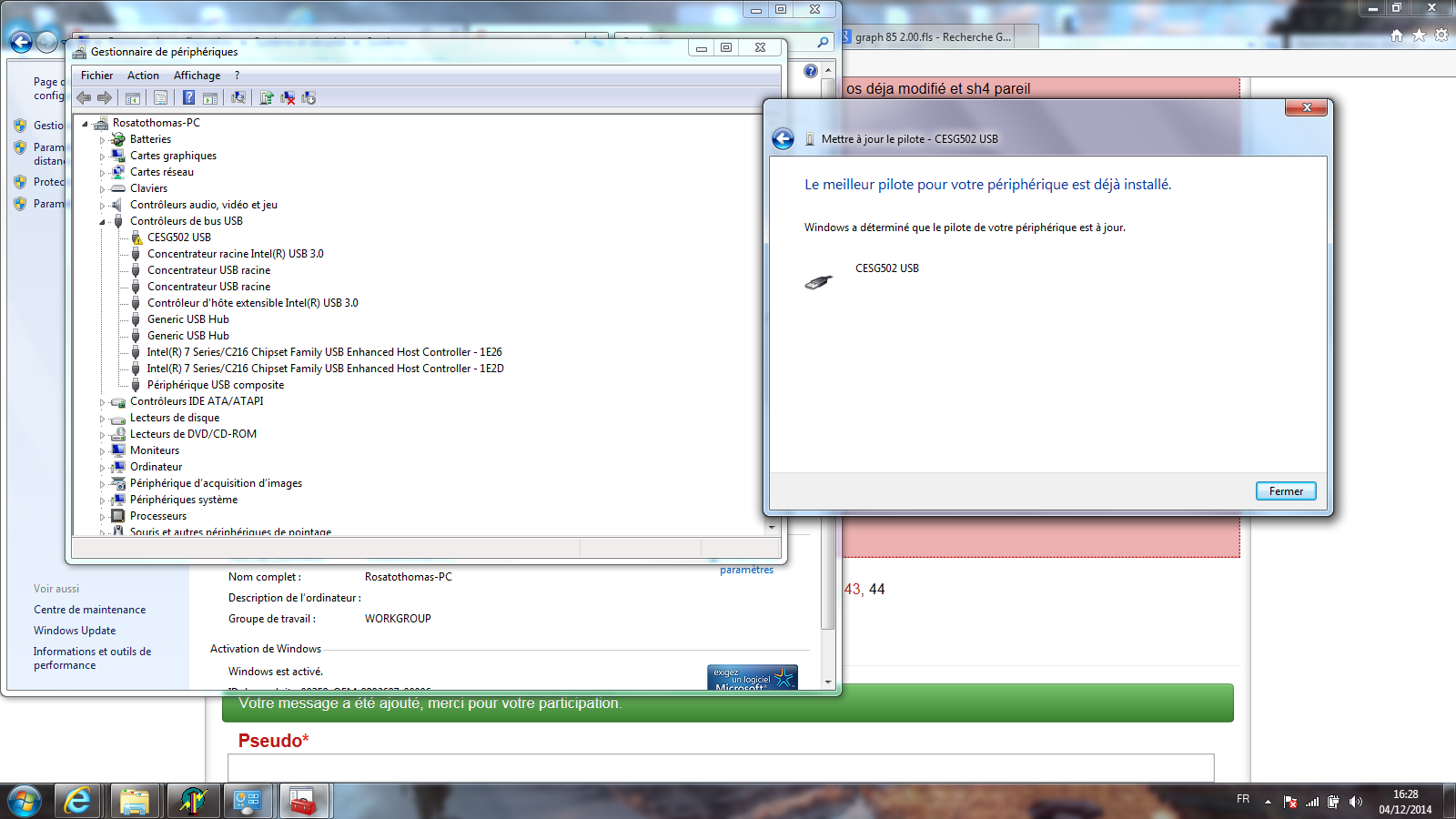
Task: Click page 43 link on the web page
Action: point(852,590)
